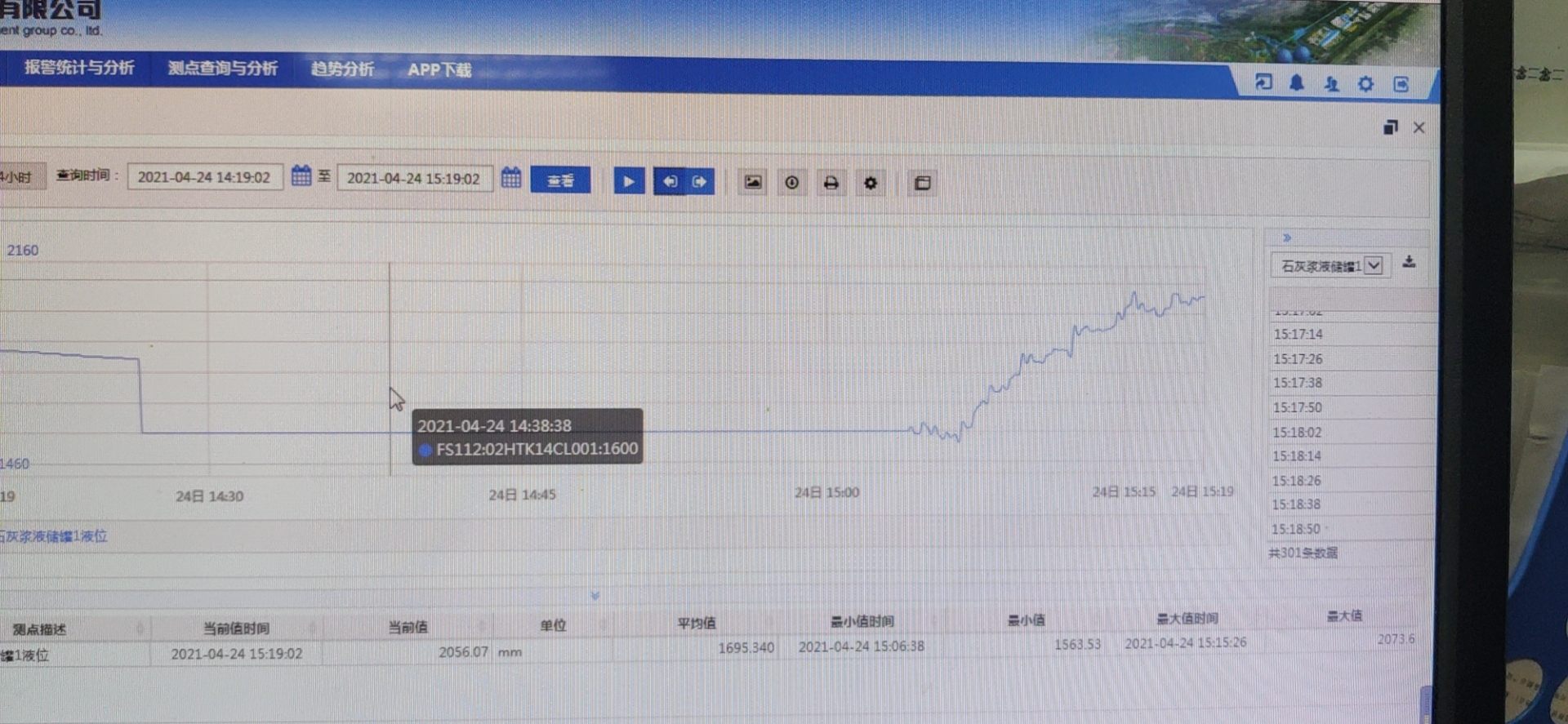Export chart as image icon
Viewport: 1568px width, 724px height.
coord(753,182)
